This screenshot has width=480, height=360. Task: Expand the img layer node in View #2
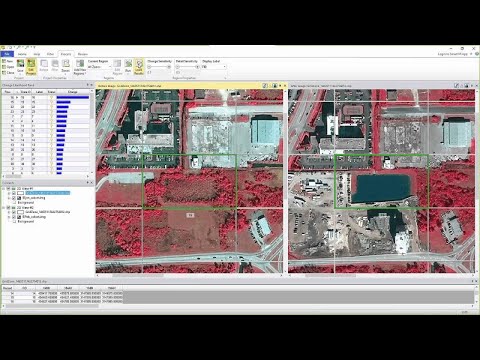9,217
